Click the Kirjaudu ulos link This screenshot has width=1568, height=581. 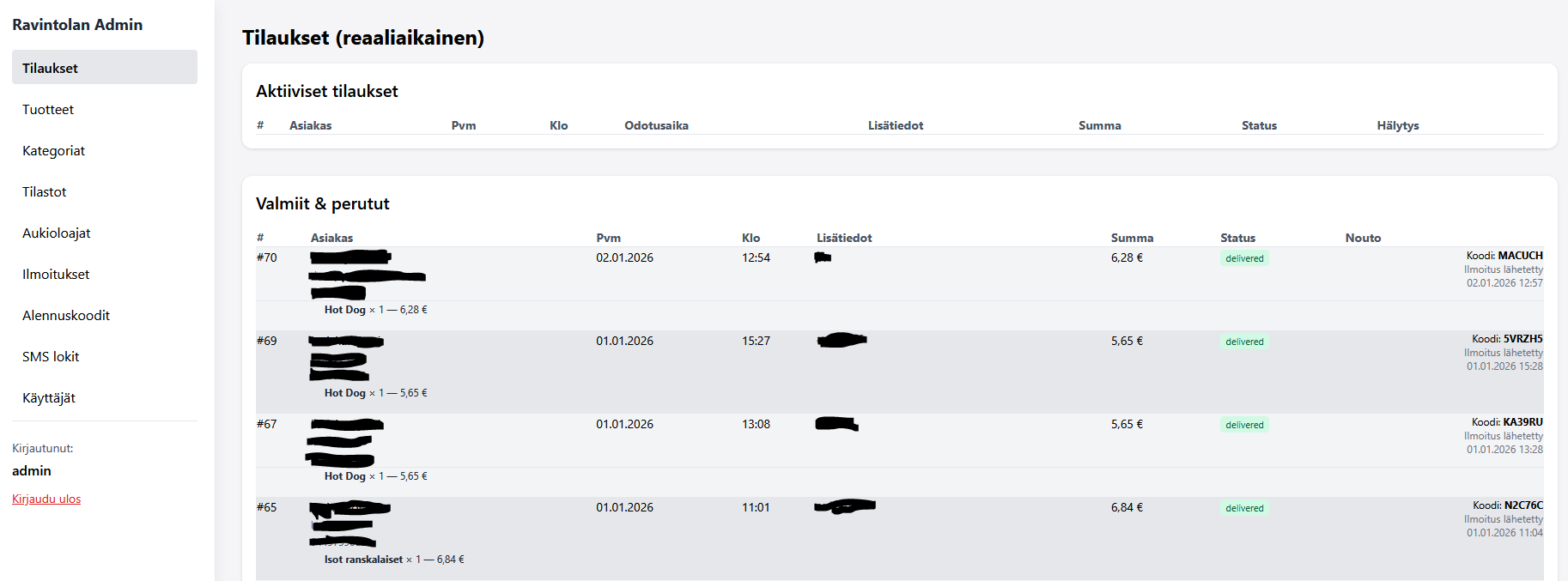coord(46,499)
